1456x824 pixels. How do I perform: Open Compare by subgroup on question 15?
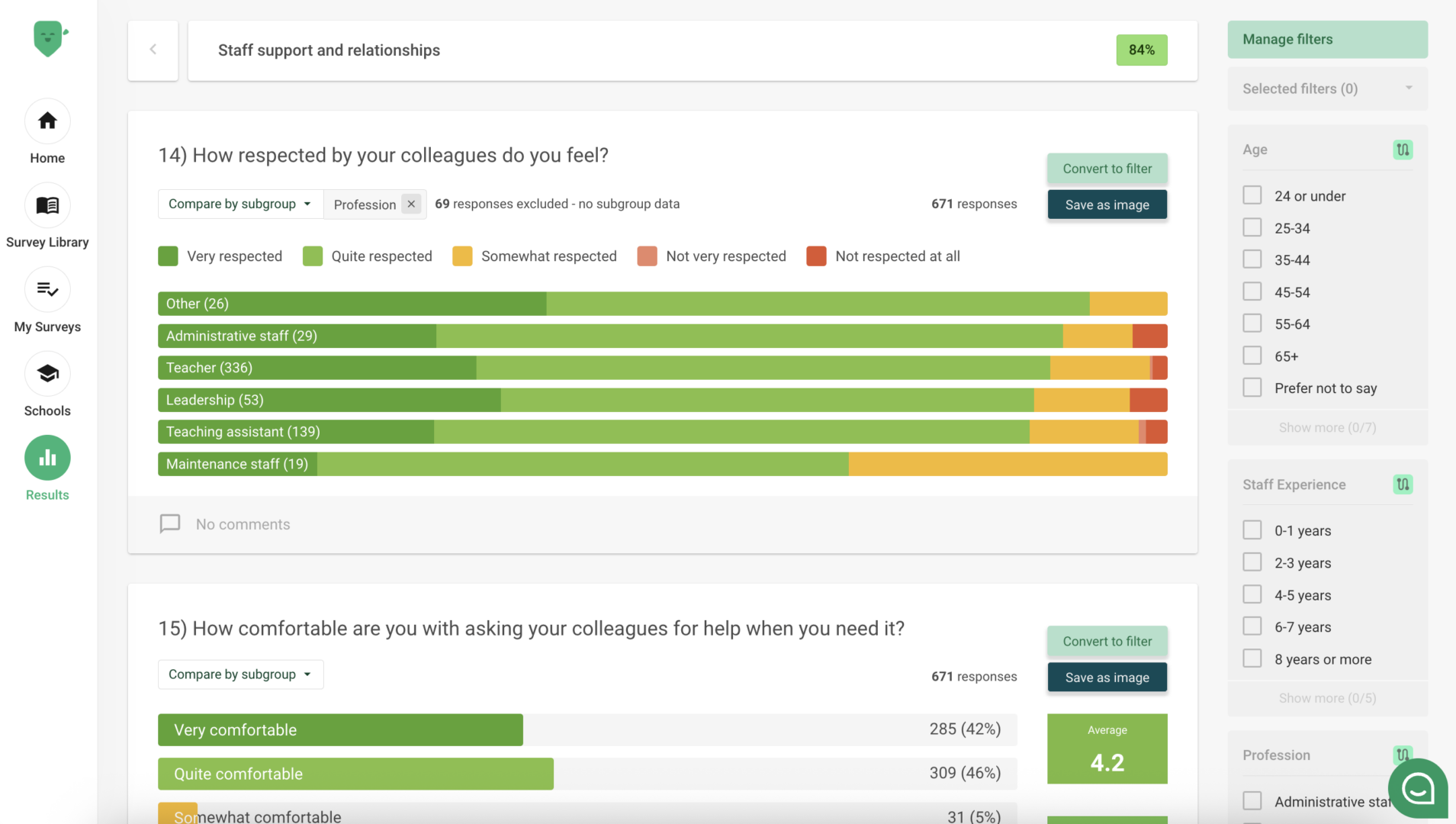239,674
